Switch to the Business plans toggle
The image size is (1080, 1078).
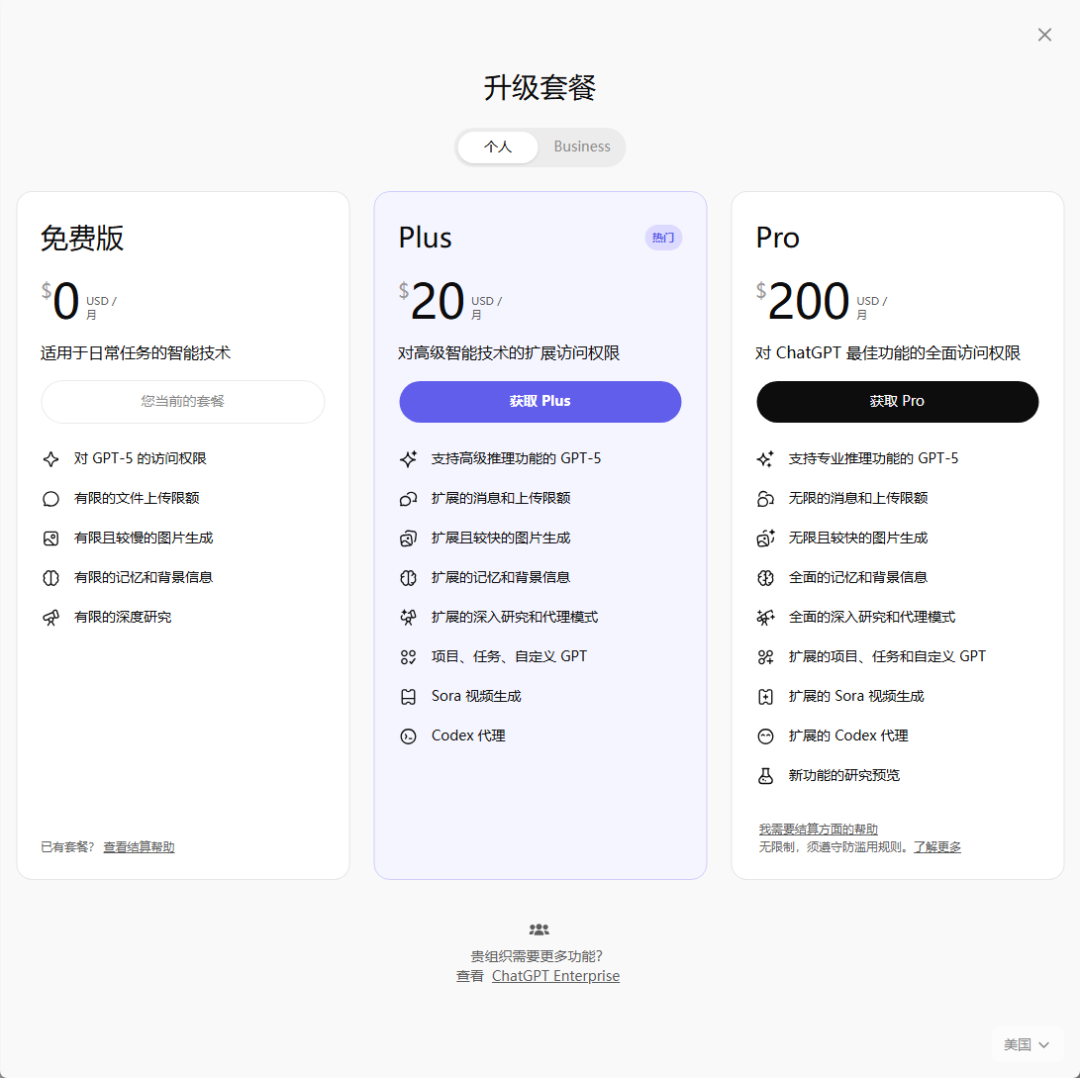[582, 147]
